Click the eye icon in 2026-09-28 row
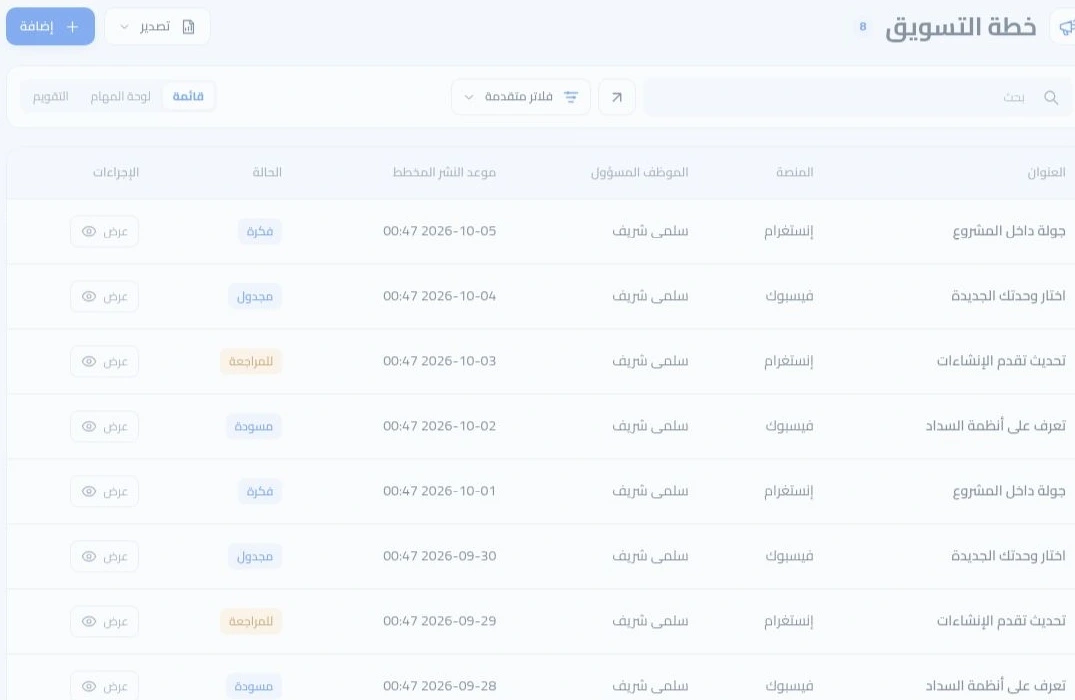Viewport: 1075px width, 700px height. [89, 686]
